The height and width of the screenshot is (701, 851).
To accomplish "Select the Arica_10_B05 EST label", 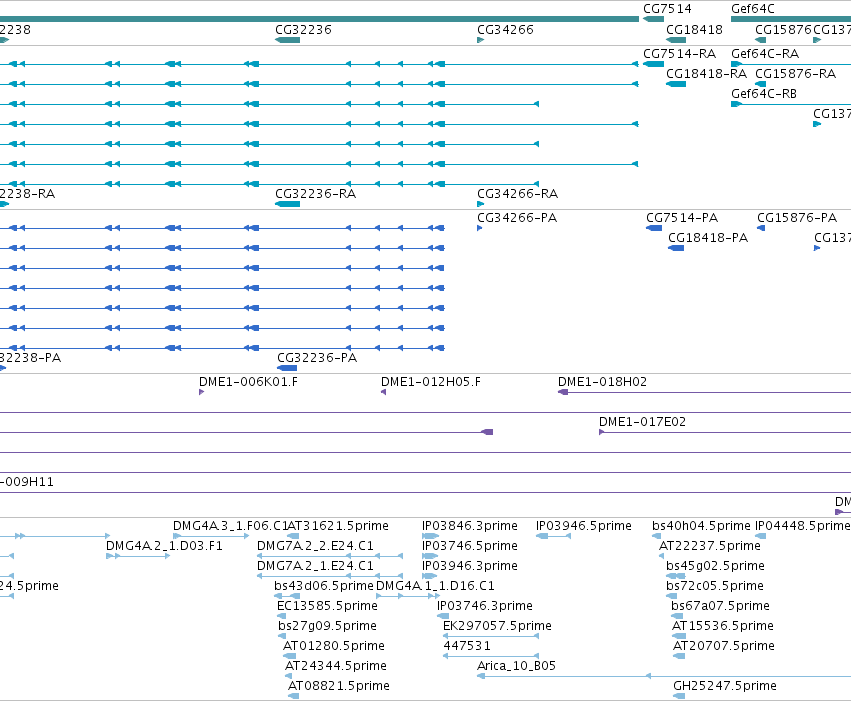I will click(516, 666).
